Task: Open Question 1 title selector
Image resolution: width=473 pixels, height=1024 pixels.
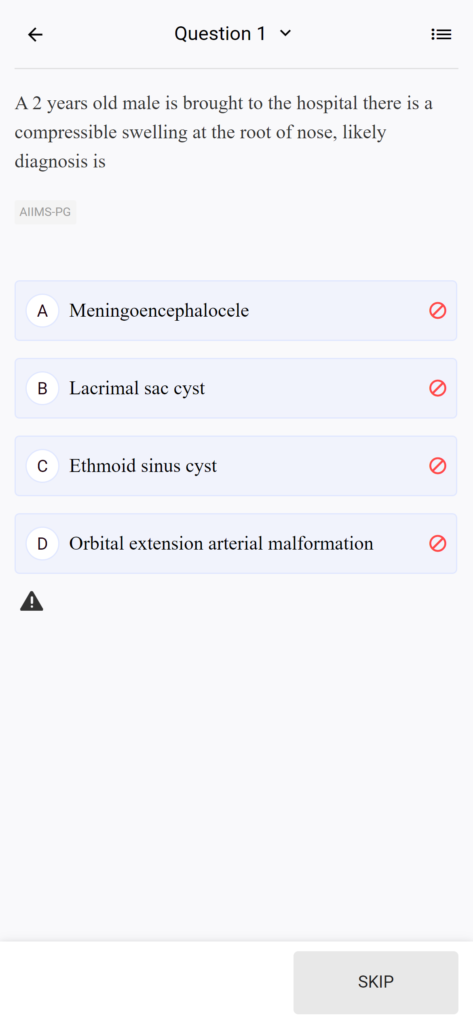Action: tap(233, 34)
